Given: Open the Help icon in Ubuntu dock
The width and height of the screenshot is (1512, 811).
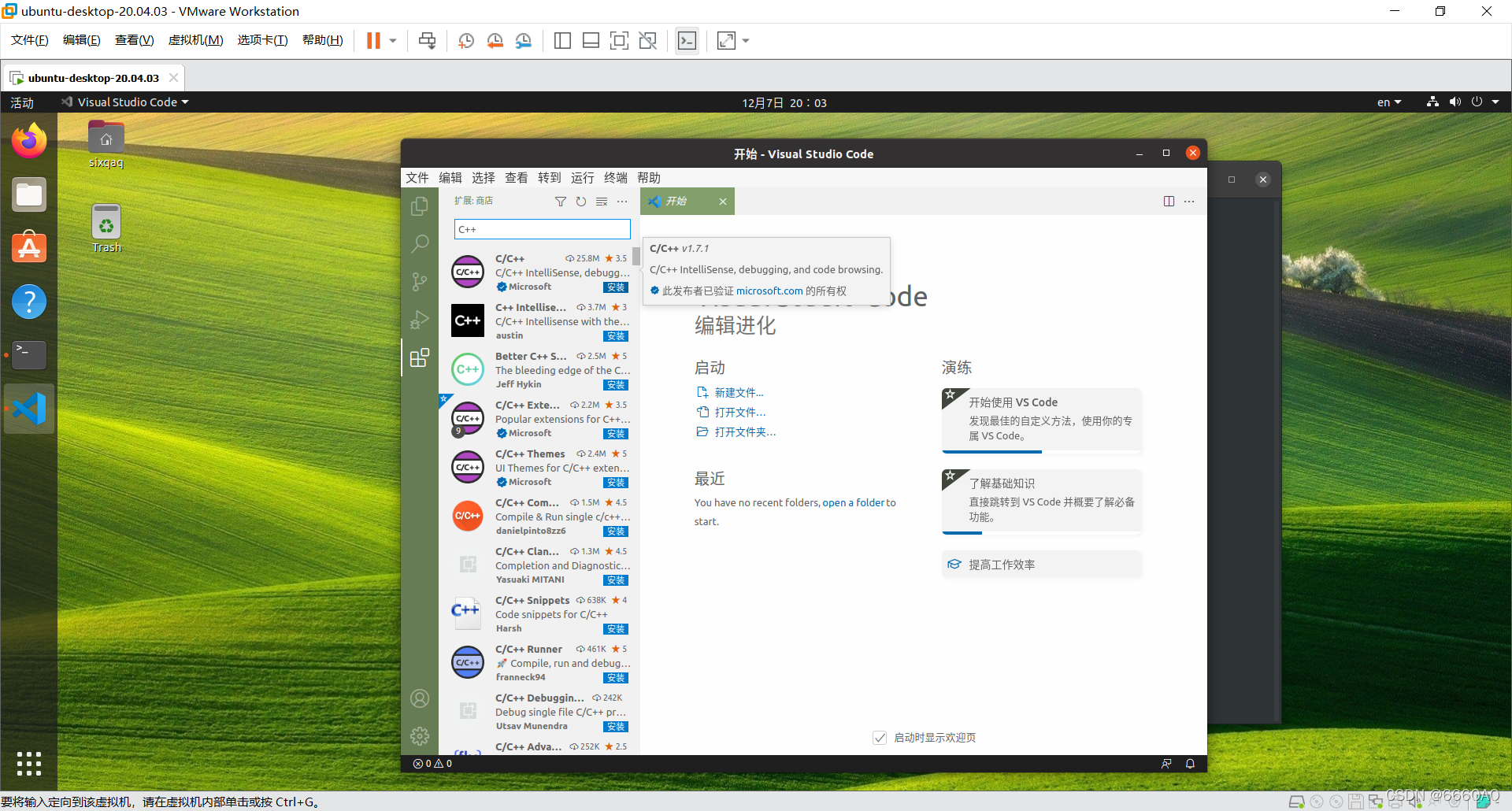Looking at the screenshot, I should 29,302.
